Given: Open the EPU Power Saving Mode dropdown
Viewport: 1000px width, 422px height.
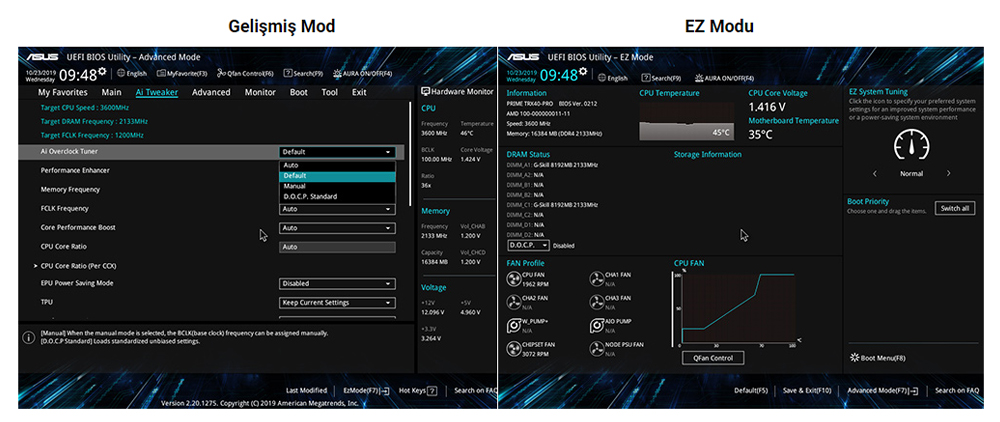Looking at the screenshot, I should (337, 284).
